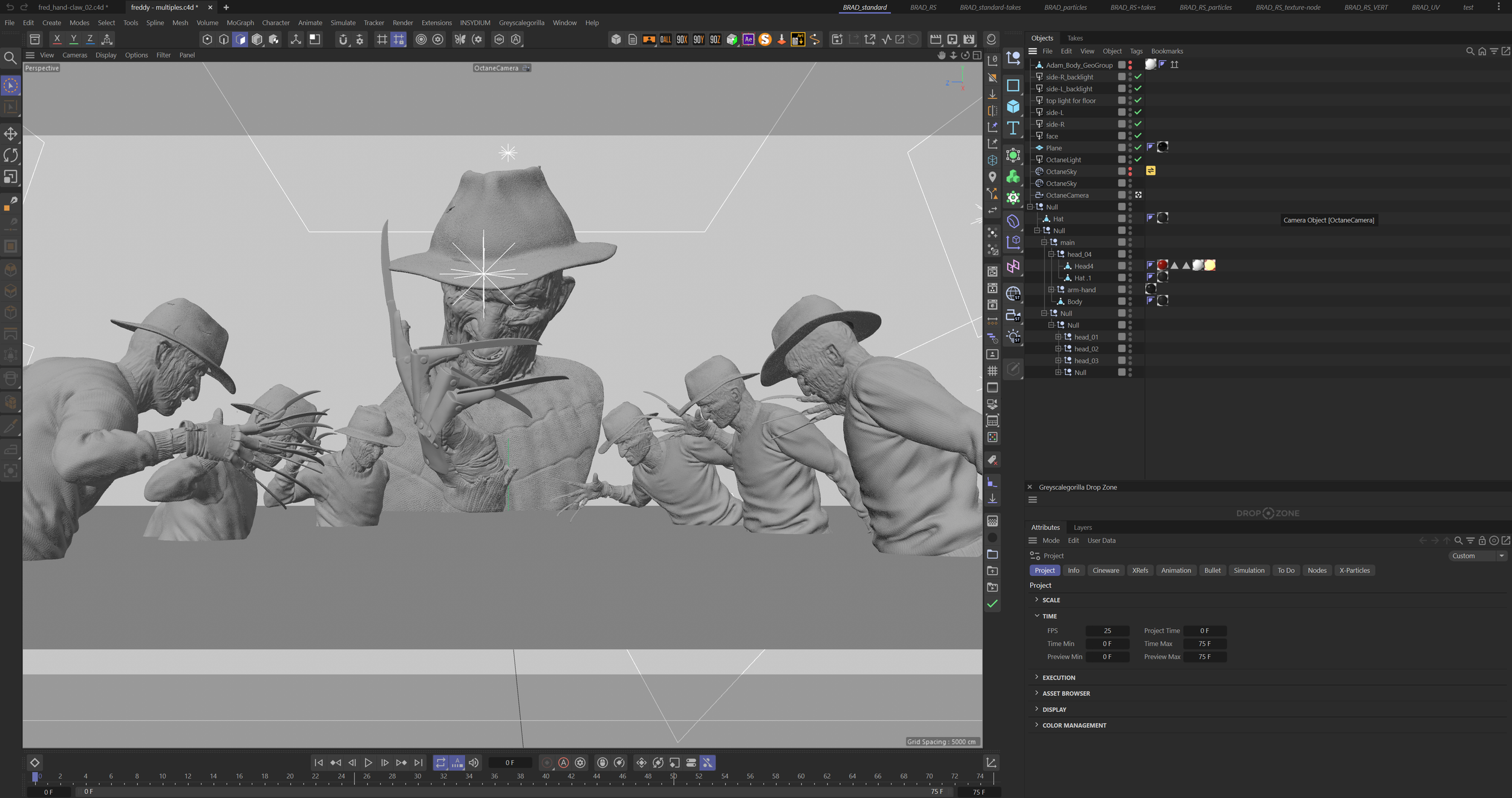This screenshot has height=798, width=1512.
Task: Switch to the Takes tab
Action: 1075,38
